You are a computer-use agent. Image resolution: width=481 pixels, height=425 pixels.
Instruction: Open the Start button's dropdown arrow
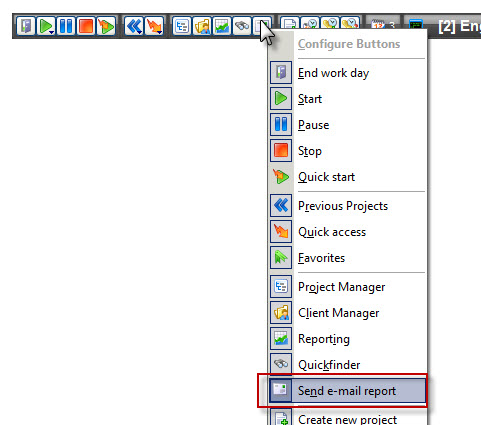click(51, 33)
